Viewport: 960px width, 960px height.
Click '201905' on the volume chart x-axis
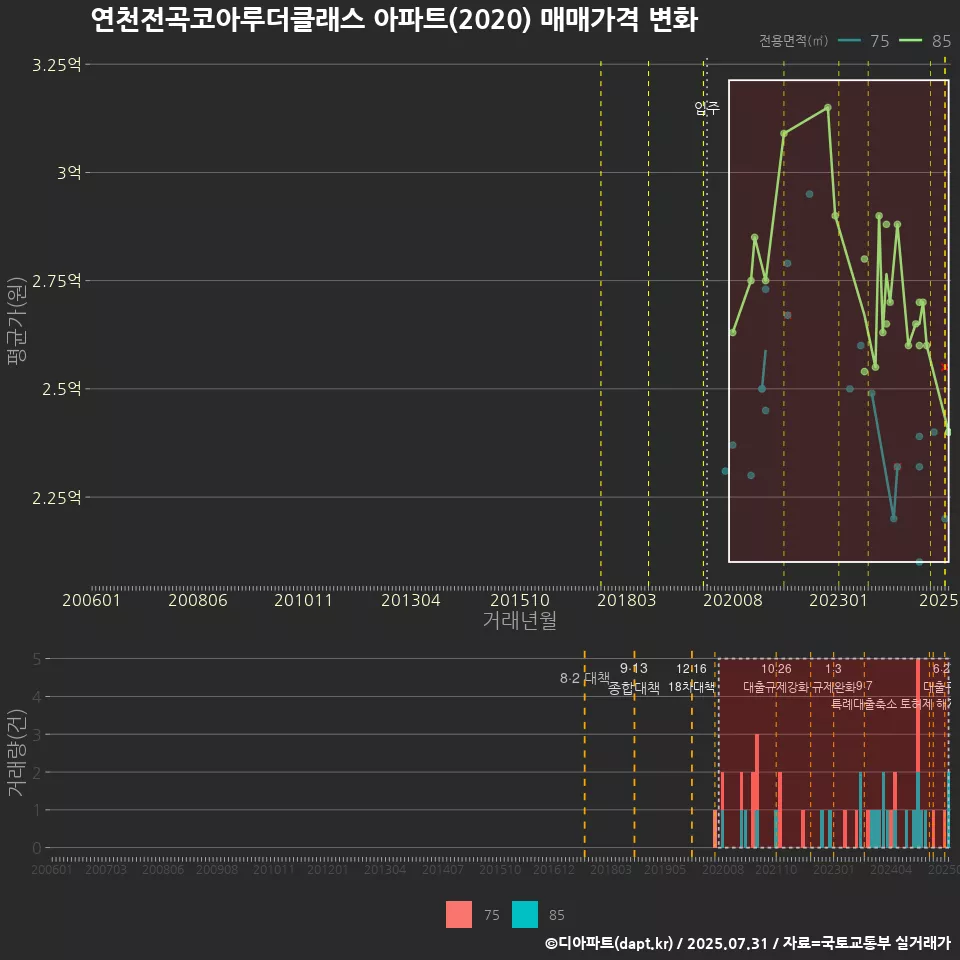click(665, 869)
